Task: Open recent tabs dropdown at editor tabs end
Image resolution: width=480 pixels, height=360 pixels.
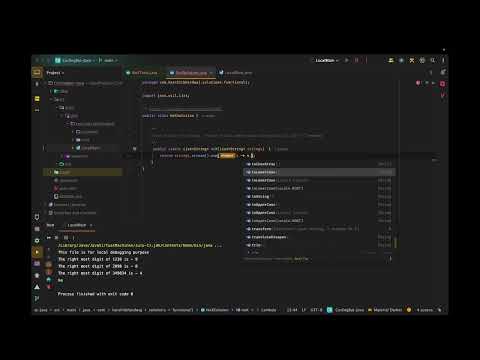Action: pos(431,72)
